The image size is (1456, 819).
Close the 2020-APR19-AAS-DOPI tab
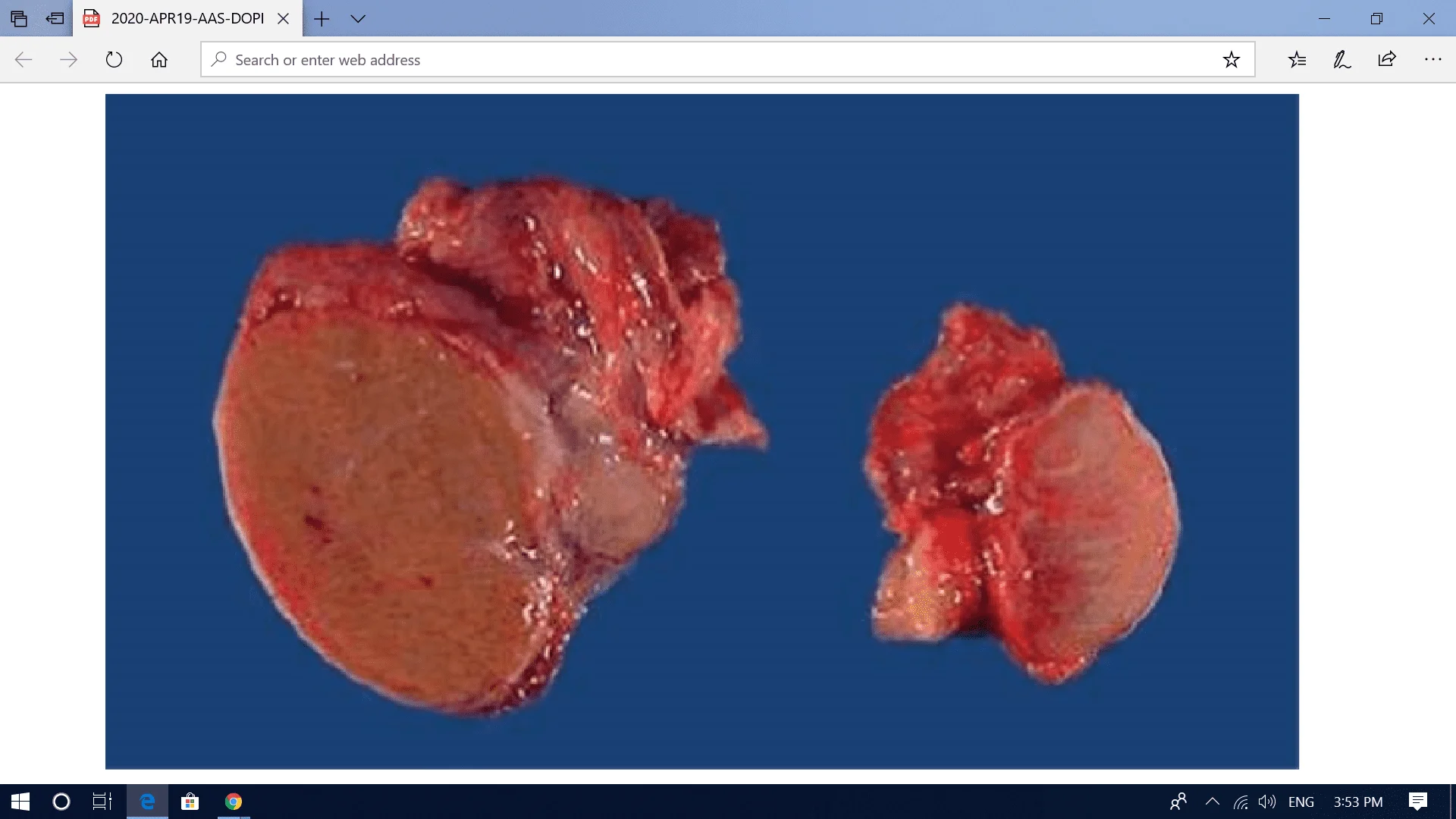[284, 19]
